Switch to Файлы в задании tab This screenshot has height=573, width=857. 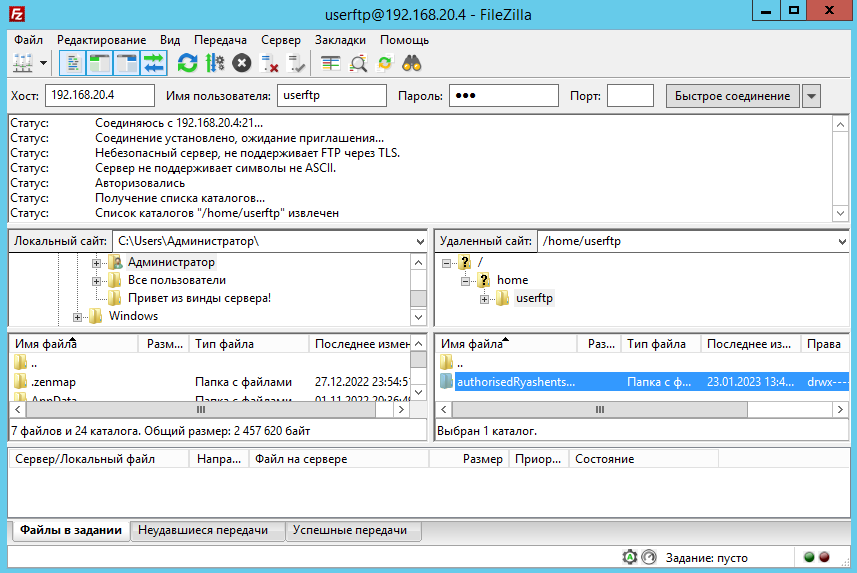71,530
